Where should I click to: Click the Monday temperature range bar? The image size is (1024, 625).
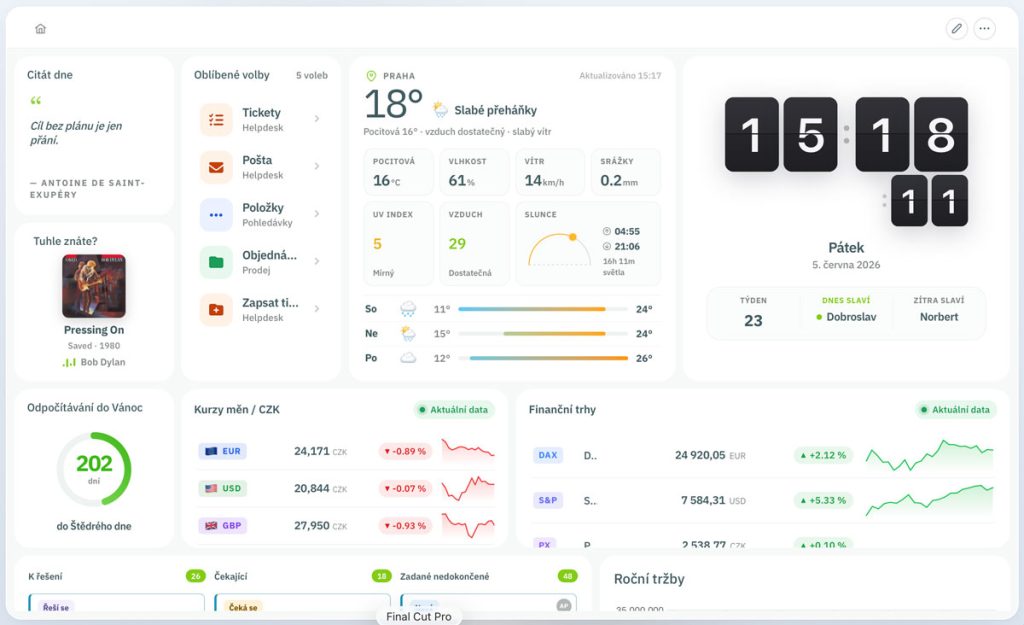point(543,358)
